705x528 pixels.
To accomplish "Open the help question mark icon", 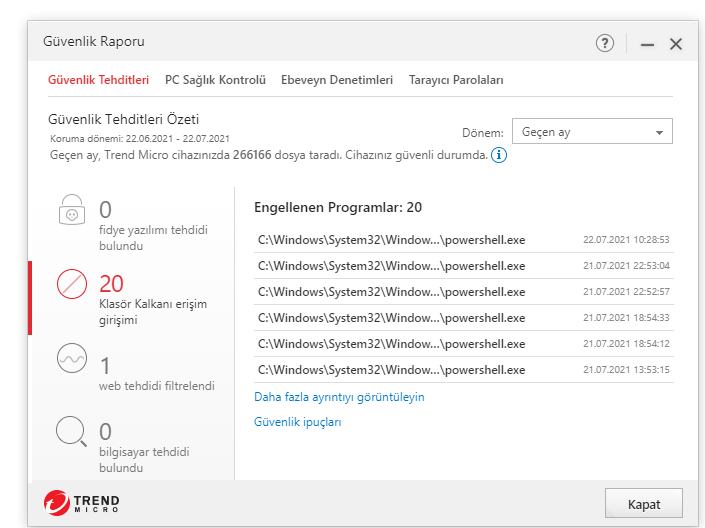I will pyautogui.click(x=605, y=43).
